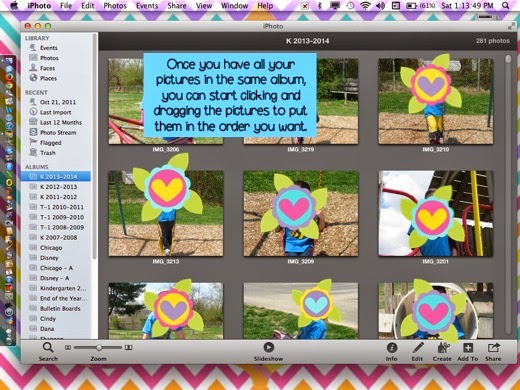Click the Zoom slider handle
This screenshot has width=520, height=390.
[99, 348]
